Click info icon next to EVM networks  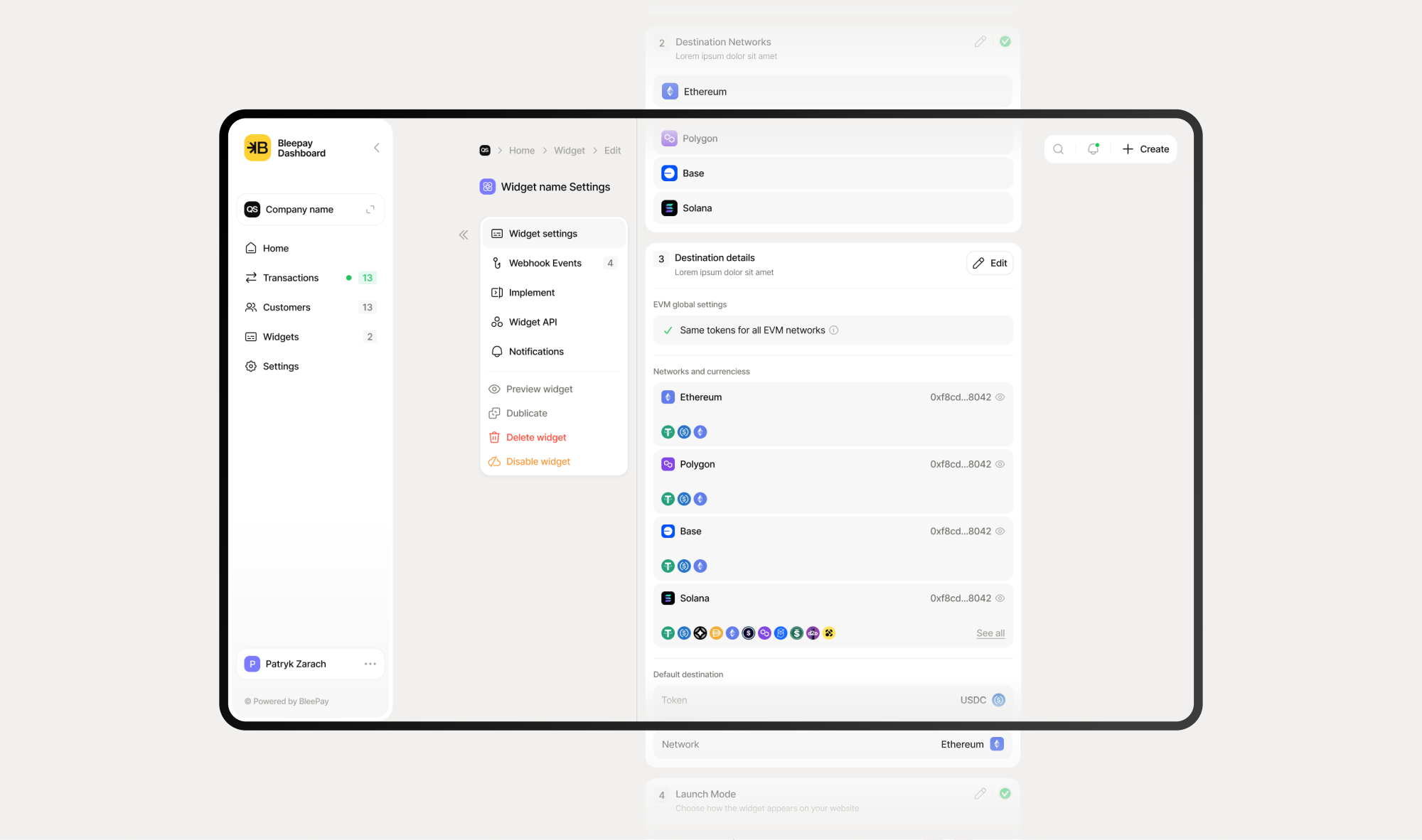click(x=834, y=330)
